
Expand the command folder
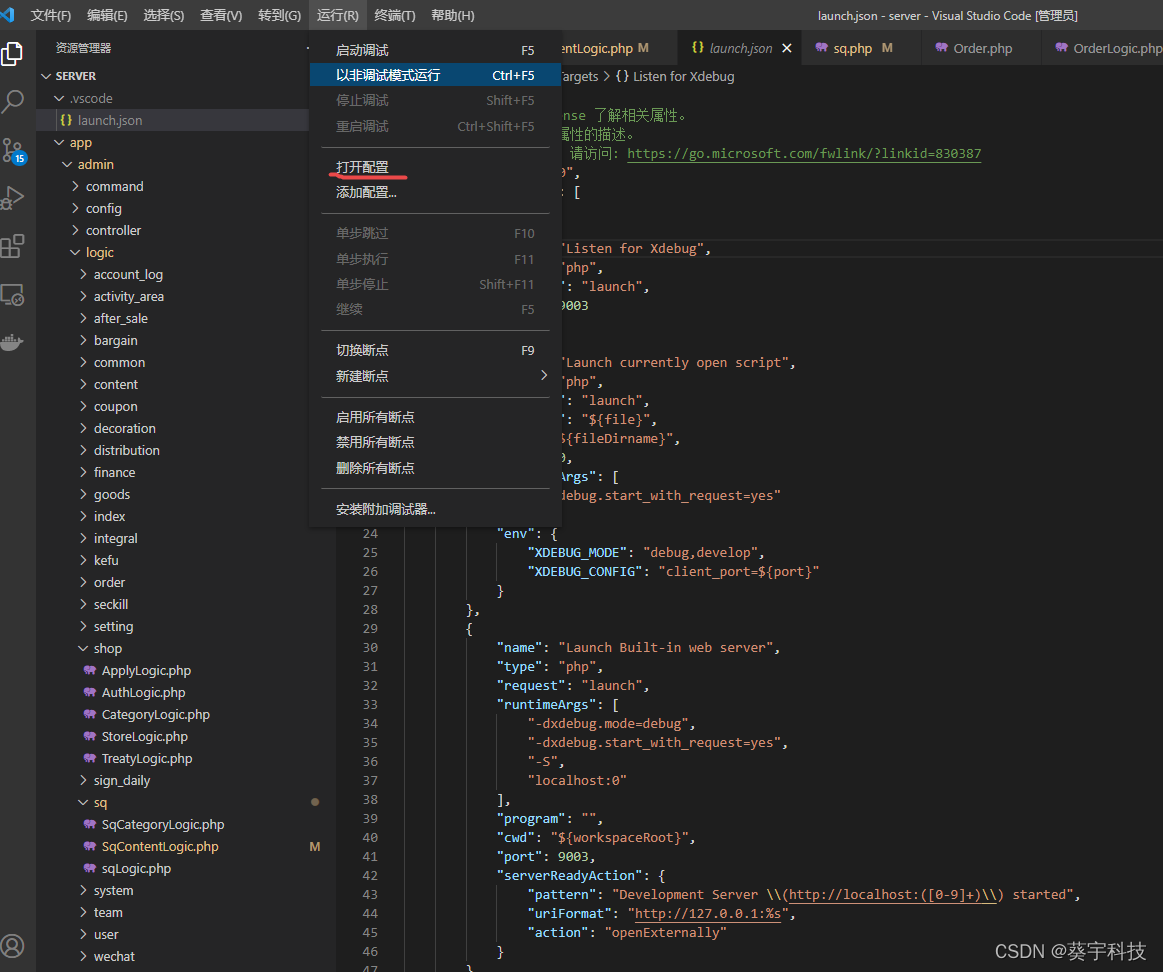(x=75, y=186)
